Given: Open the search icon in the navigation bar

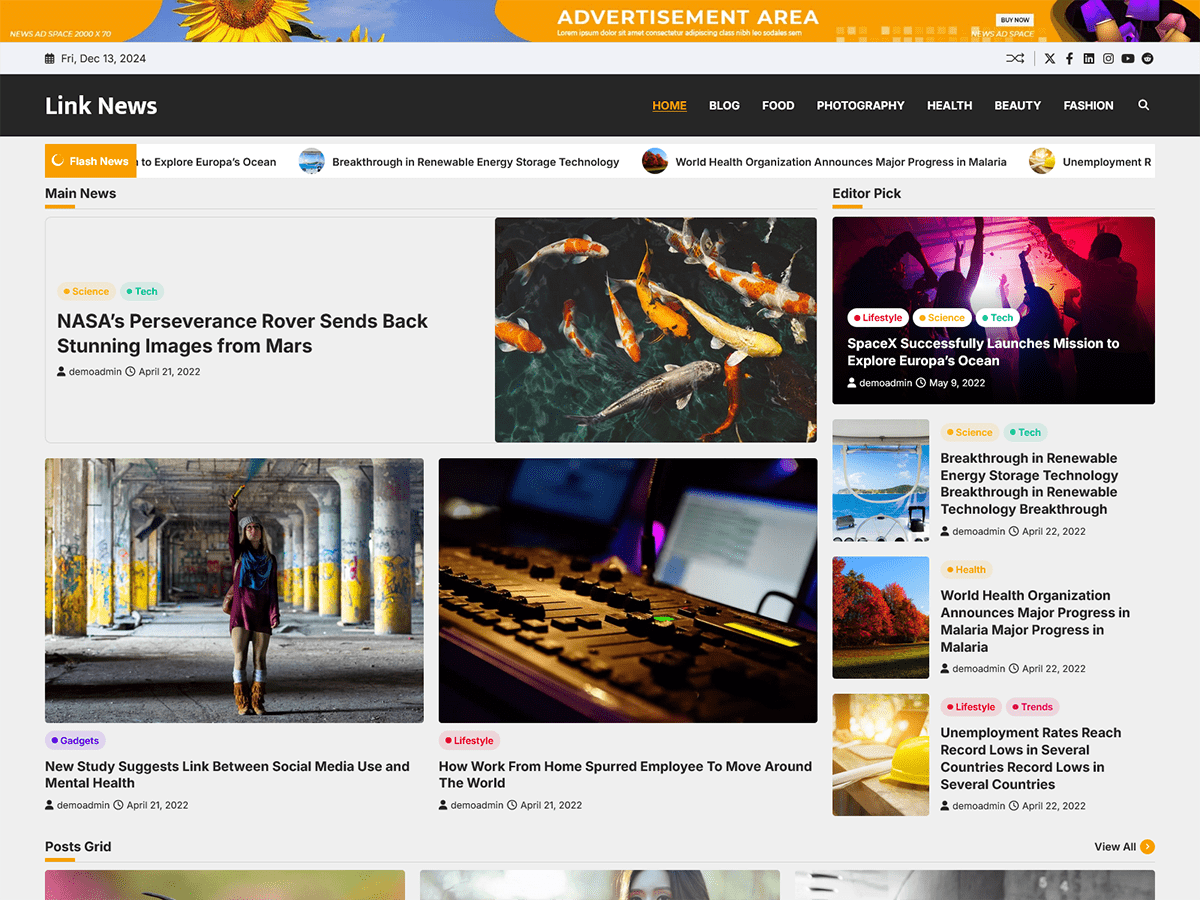Looking at the screenshot, I should tap(1143, 104).
